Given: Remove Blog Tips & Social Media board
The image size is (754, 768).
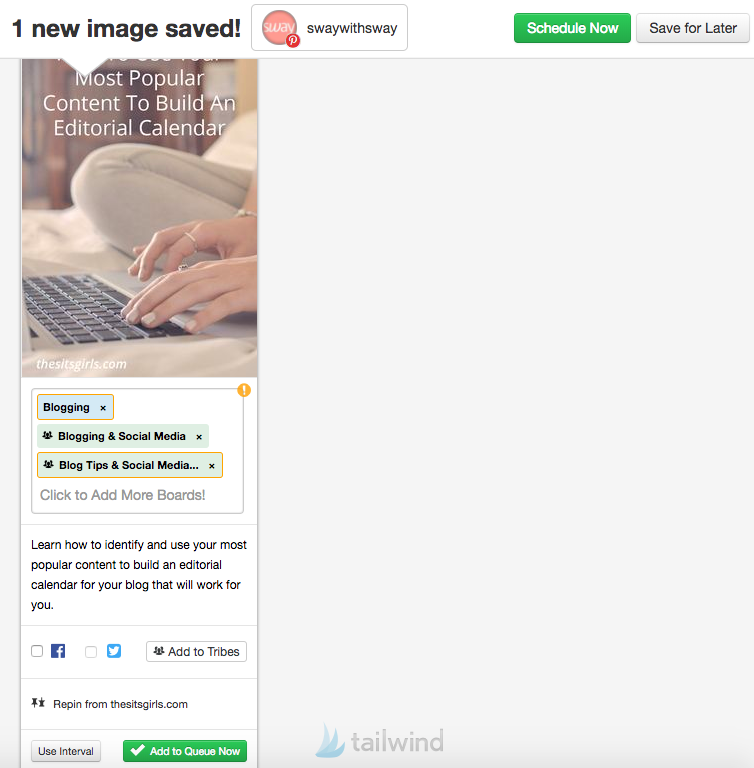Looking at the screenshot, I should click(212, 466).
